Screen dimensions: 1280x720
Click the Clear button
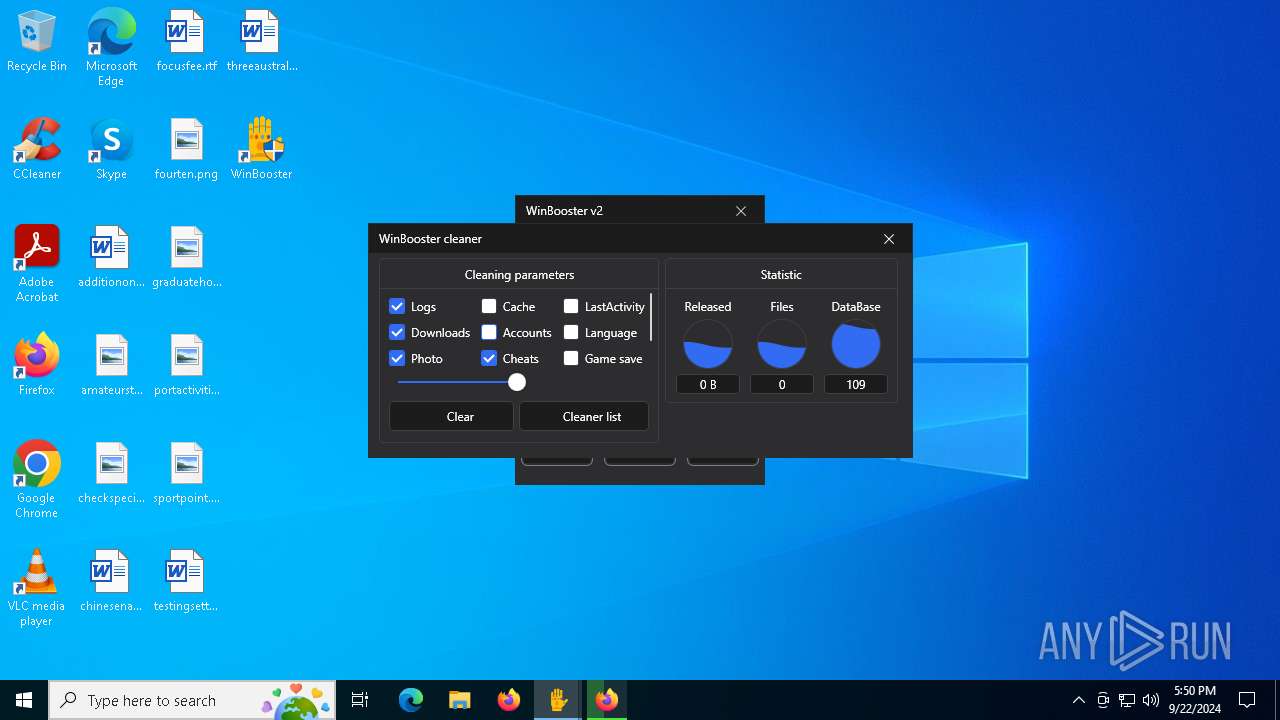pyautogui.click(x=451, y=416)
